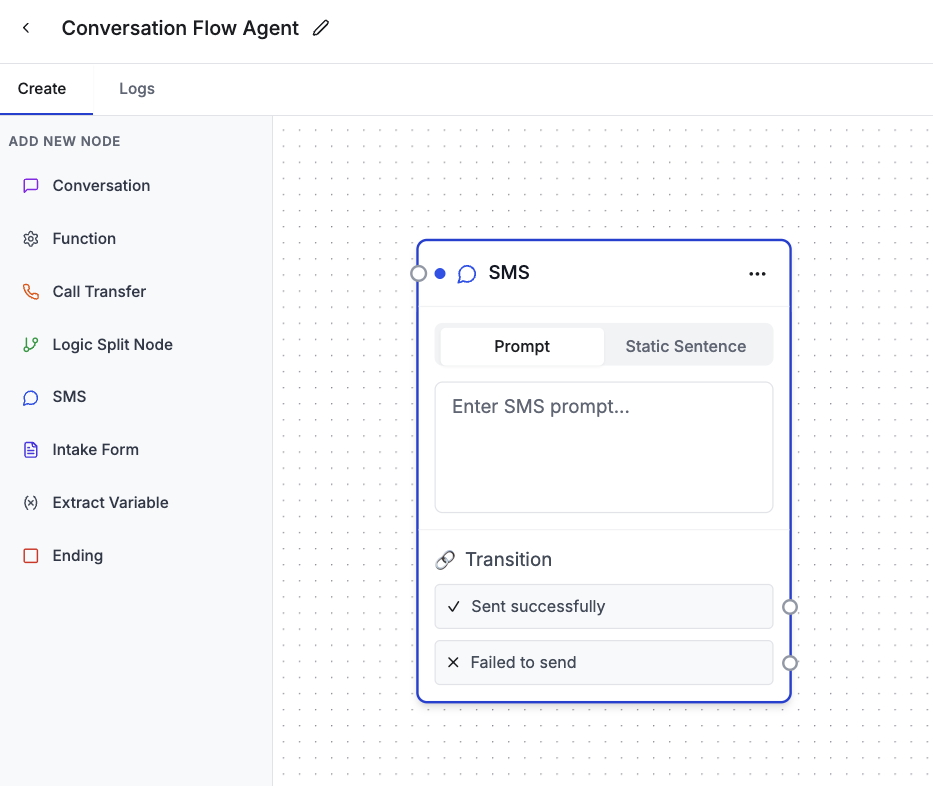Select Static Sentence mode in SMS node
This screenshot has height=786, width=933.
[x=685, y=346]
